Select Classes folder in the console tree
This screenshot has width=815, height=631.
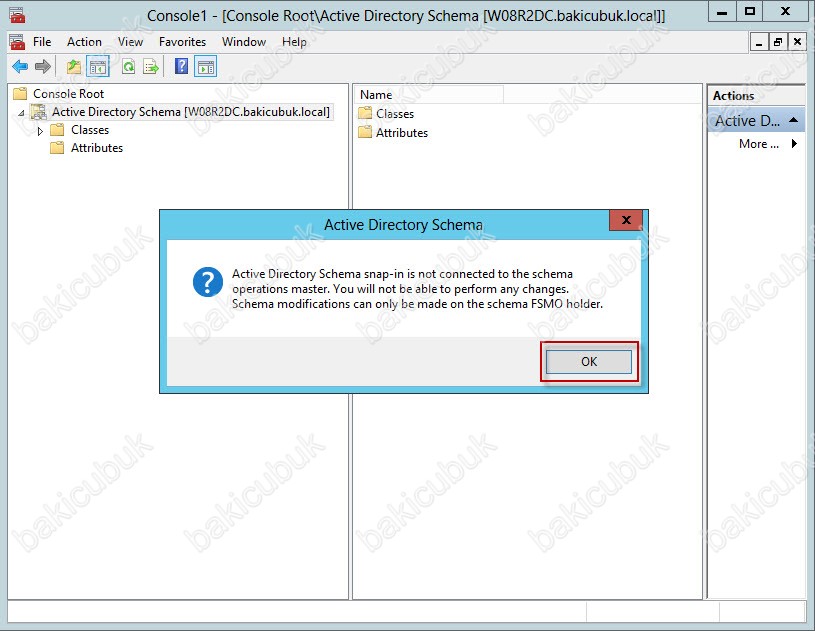[x=90, y=130]
